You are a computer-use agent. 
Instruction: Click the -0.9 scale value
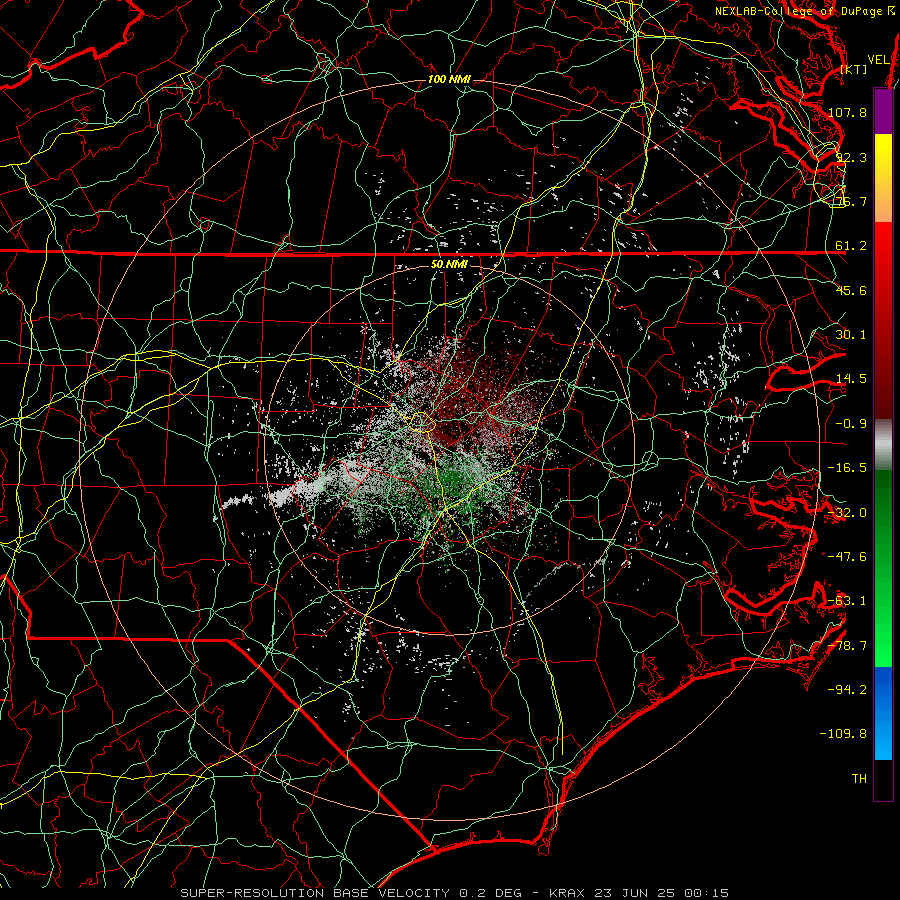pyautogui.click(x=851, y=424)
